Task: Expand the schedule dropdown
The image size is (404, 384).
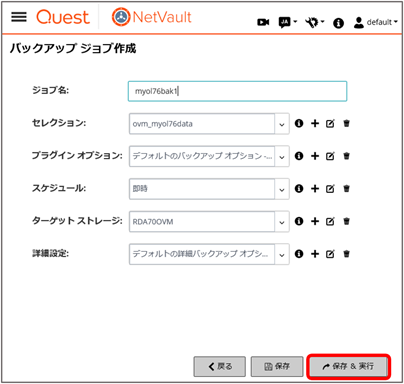Action: 282,189
